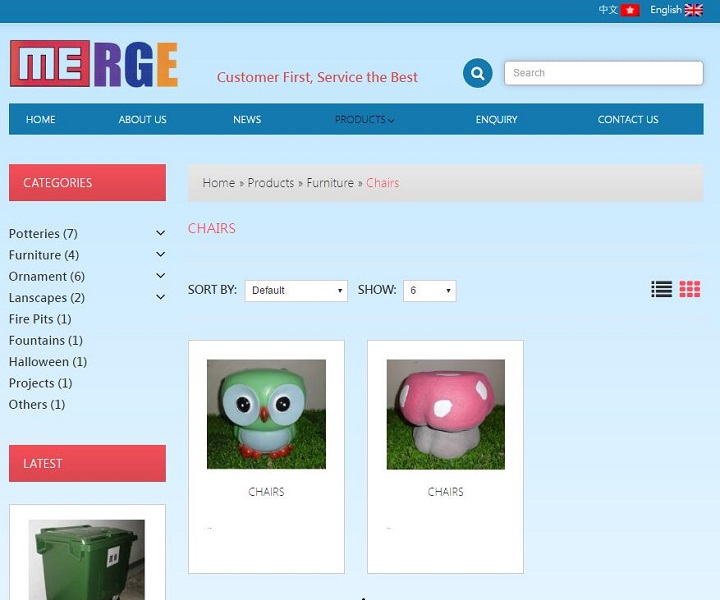Open Others (1) category
The image size is (720, 600).
(37, 404)
